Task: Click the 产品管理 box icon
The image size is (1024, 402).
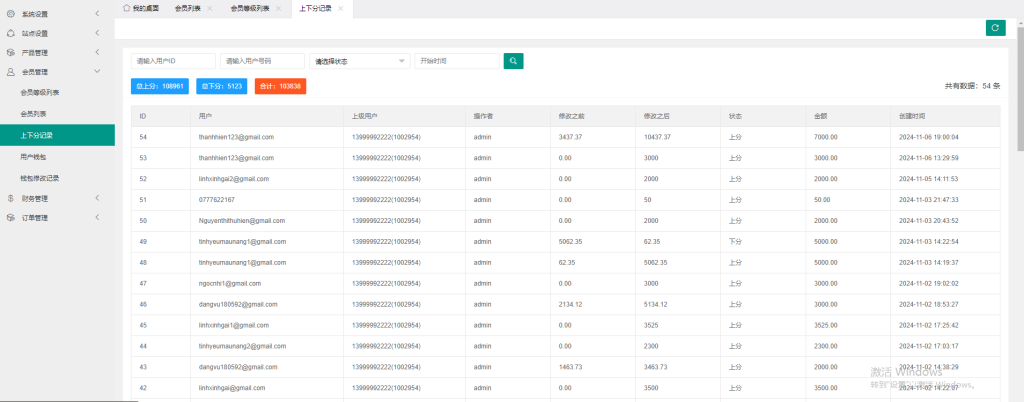Action: click(10, 52)
